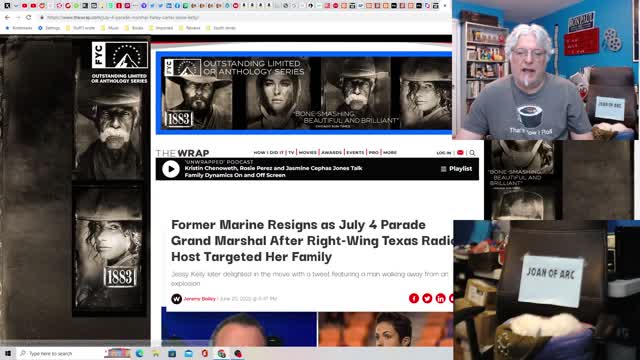Click TheWrap logo to go home
This screenshot has width=640, height=360.
pos(182,153)
